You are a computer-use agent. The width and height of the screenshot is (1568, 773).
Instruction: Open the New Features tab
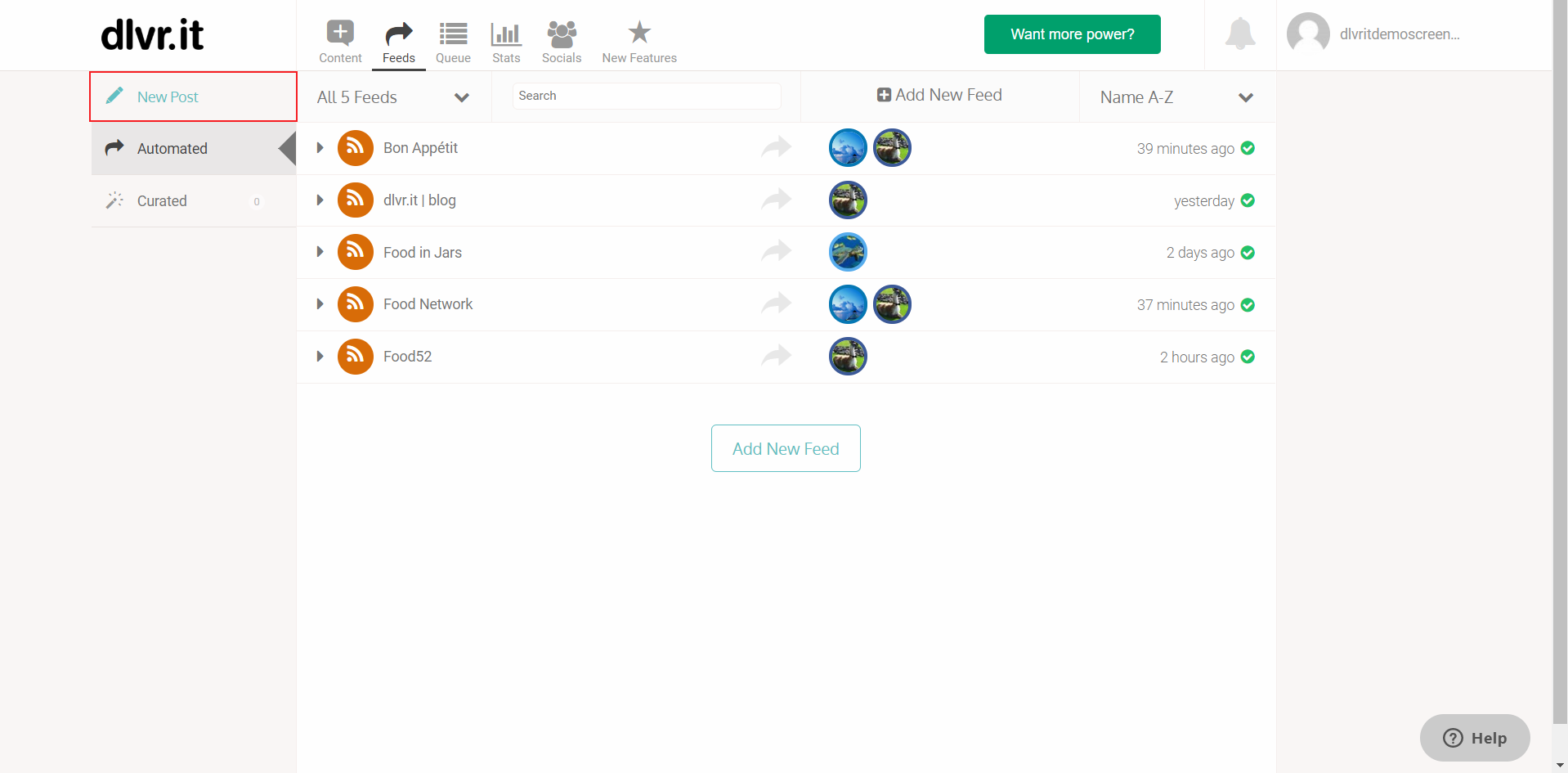[x=639, y=43]
